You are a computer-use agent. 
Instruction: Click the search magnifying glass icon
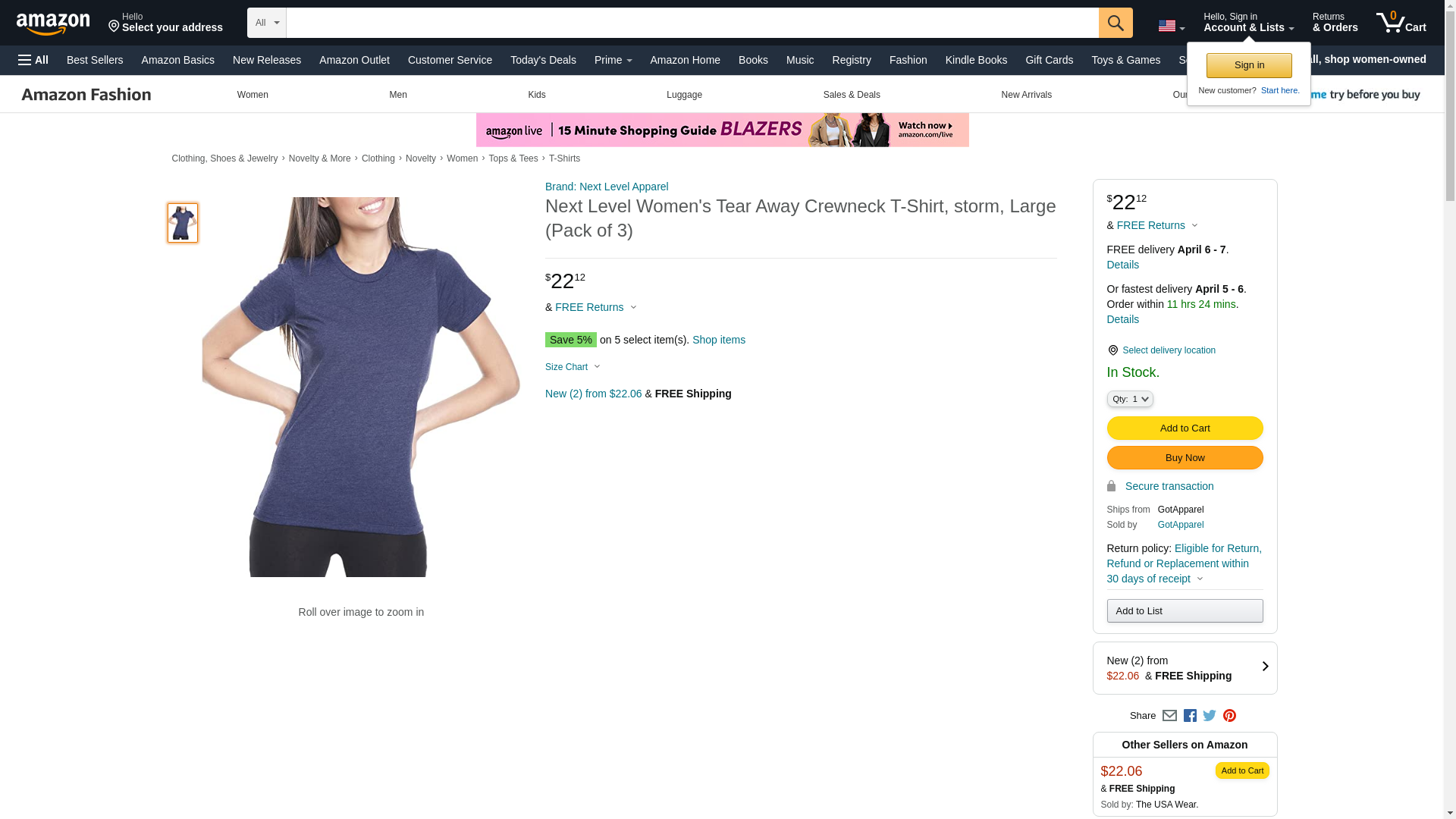pyautogui.click(x=1115, y=23)
